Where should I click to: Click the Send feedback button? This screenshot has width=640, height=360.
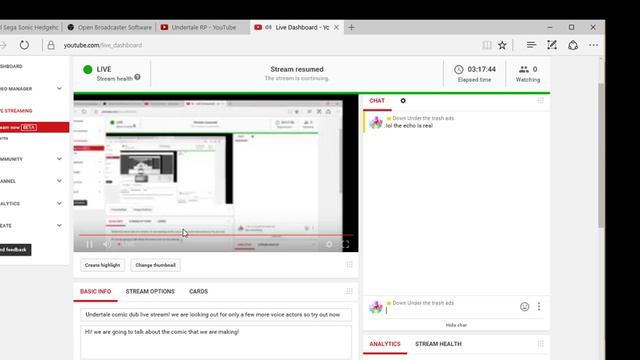[16, 250]
